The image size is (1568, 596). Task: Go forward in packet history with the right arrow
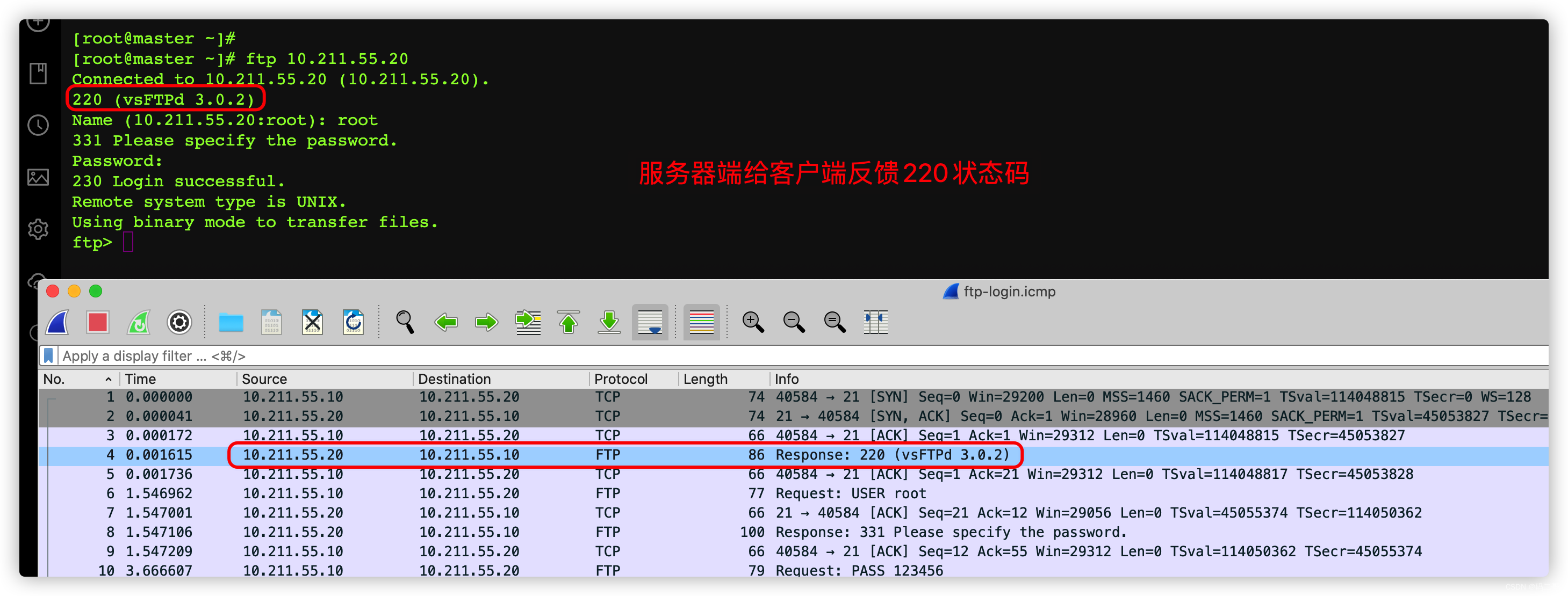(x=486, y=322)
